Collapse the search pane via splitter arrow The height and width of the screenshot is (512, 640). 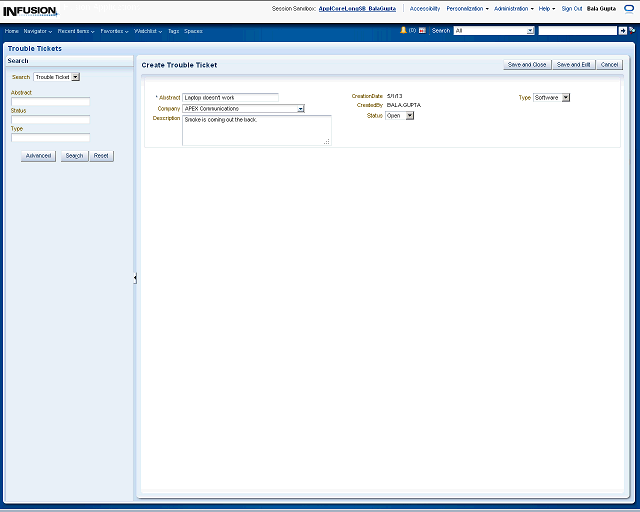click(x=135, y=278)
